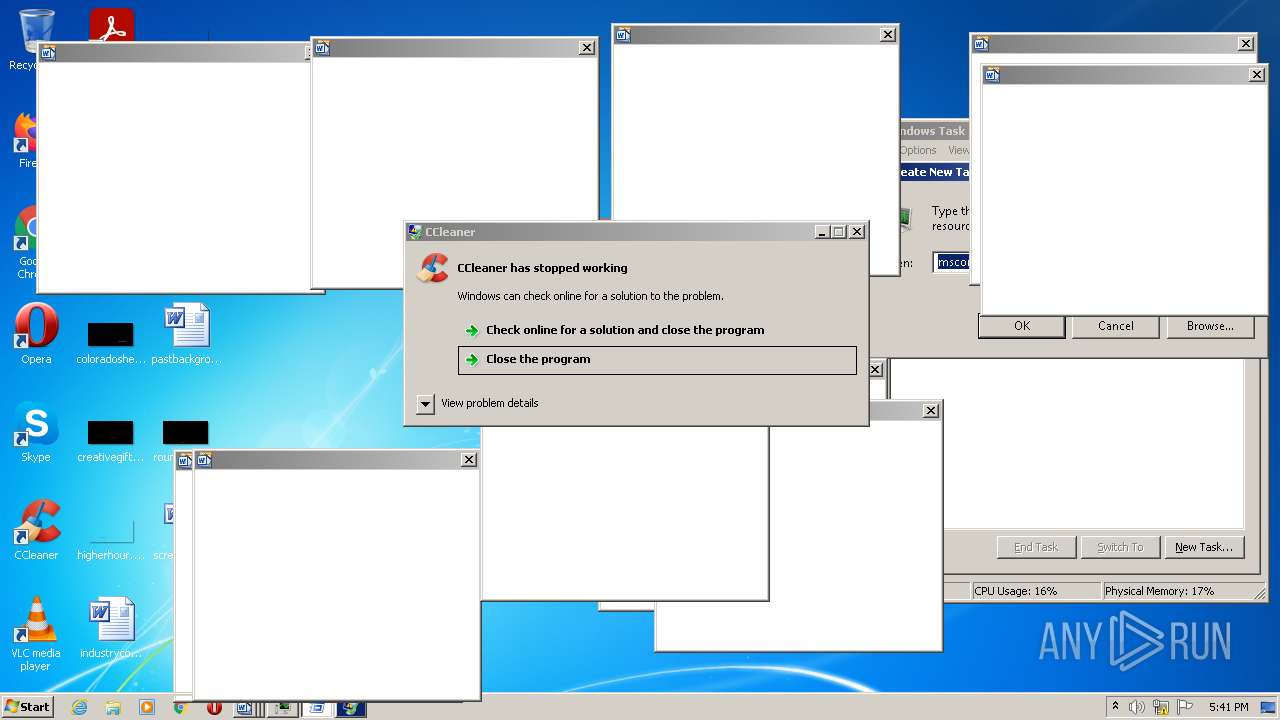The height and width of the screenshot is (720, 1280).
Task: Click the End Task button
Action: (1035, 547)
